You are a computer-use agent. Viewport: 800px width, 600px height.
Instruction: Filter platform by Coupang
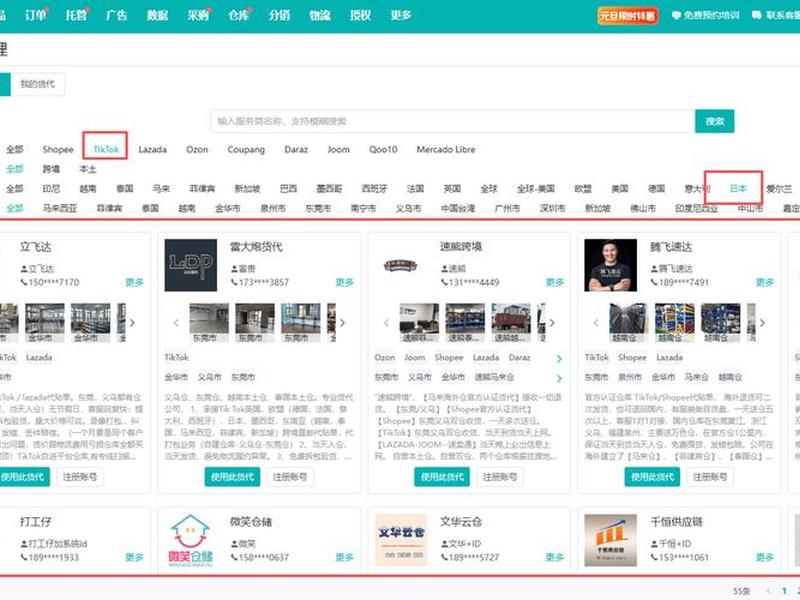(x=246, y=149)
